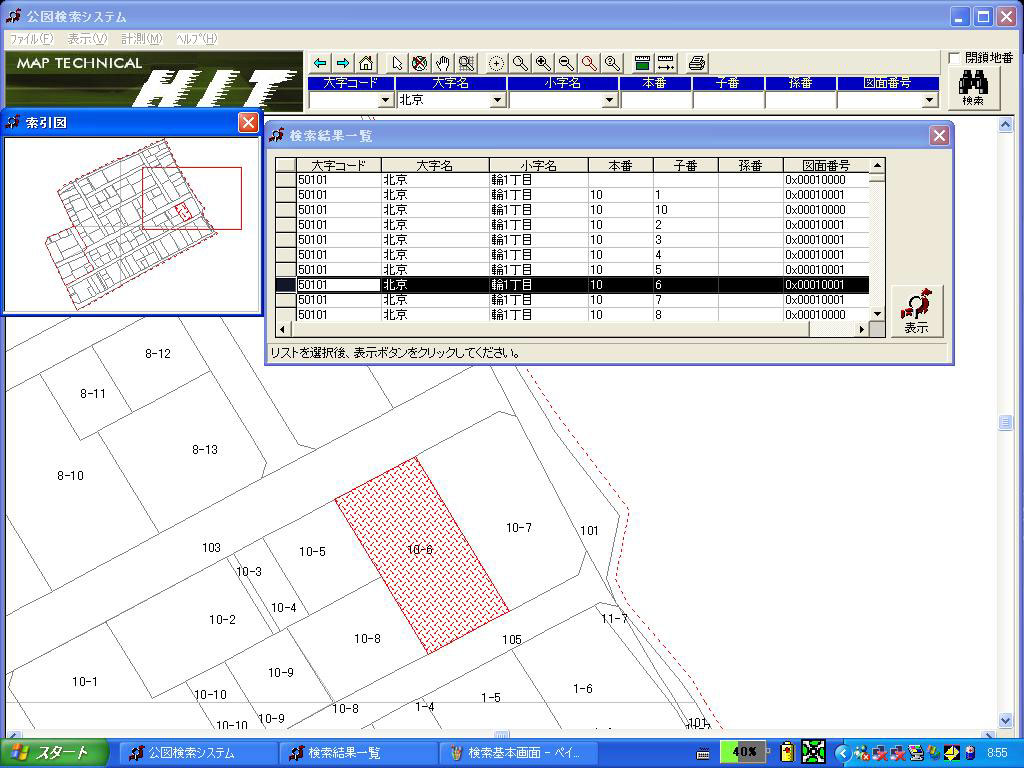Screen dimensions: 1024x768
Task: Click parcel label 8-13 on the map
Action: [204, 449]
